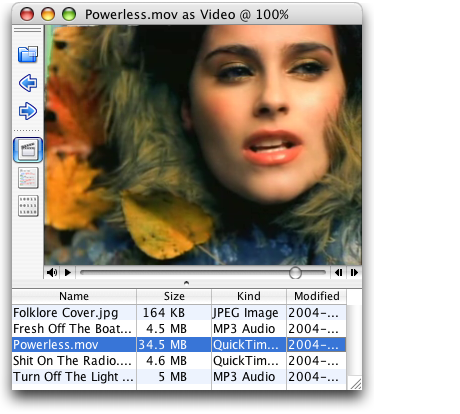Mute audio with the speaker icon
The image size is (460, 414).
[52, 273]
